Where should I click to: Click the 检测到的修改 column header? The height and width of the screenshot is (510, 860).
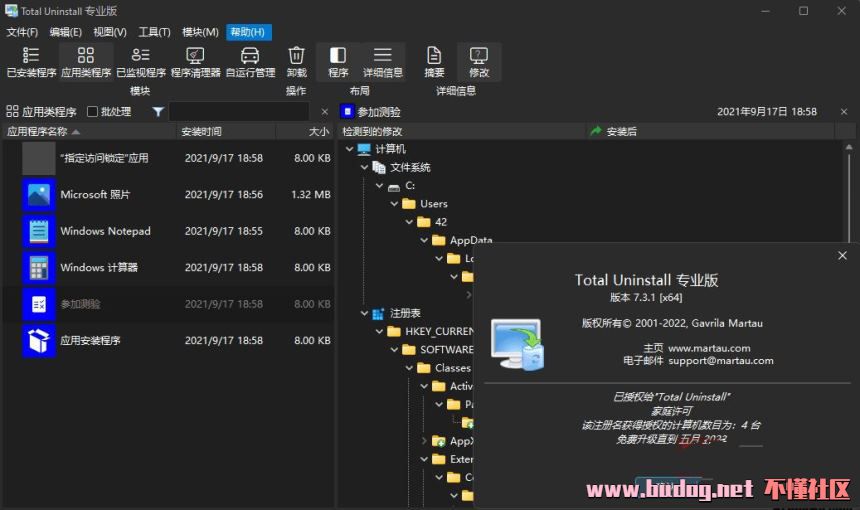[x=462, y=132]
